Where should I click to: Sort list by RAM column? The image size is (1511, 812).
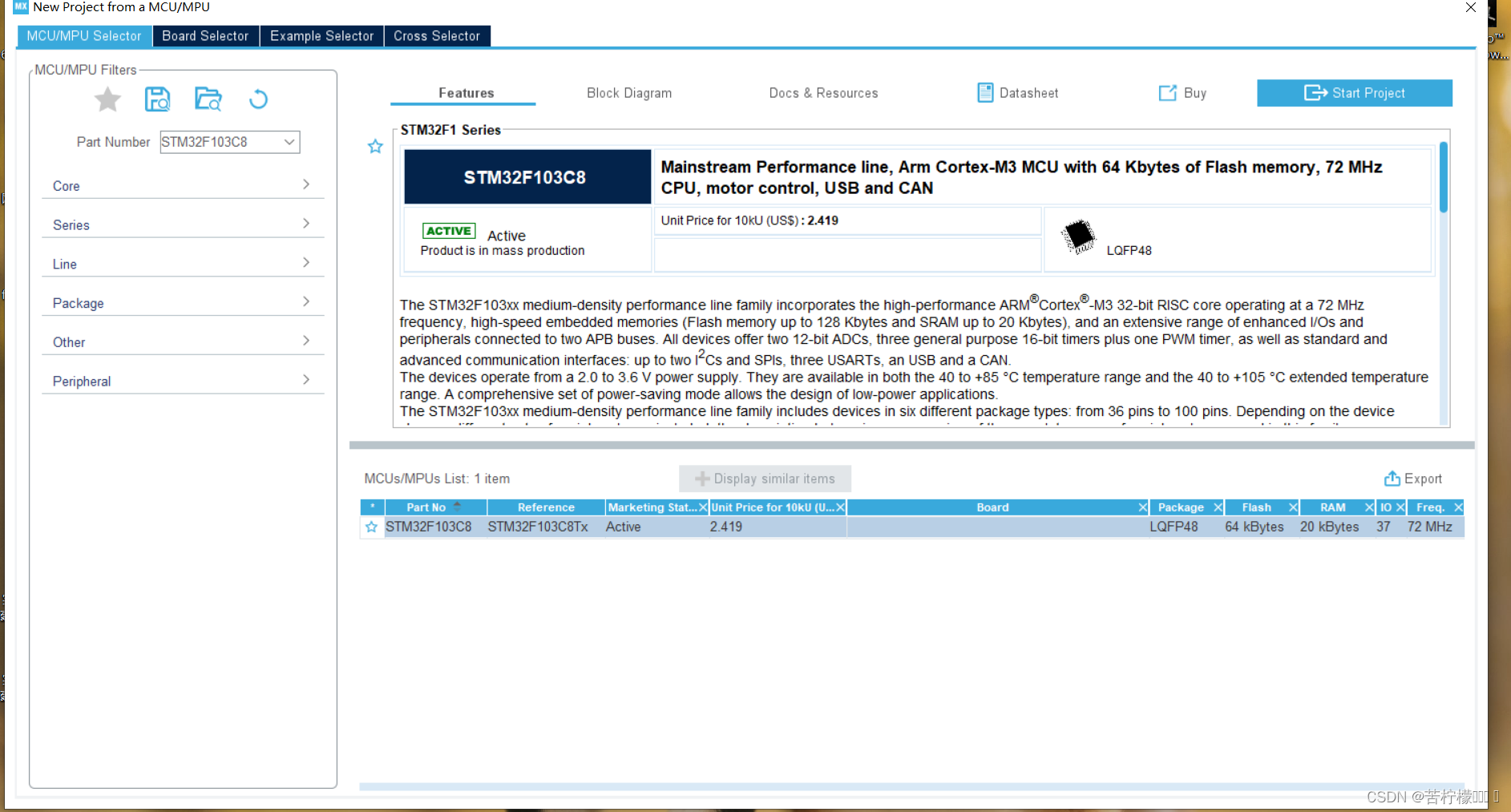tap(1332, 507)
